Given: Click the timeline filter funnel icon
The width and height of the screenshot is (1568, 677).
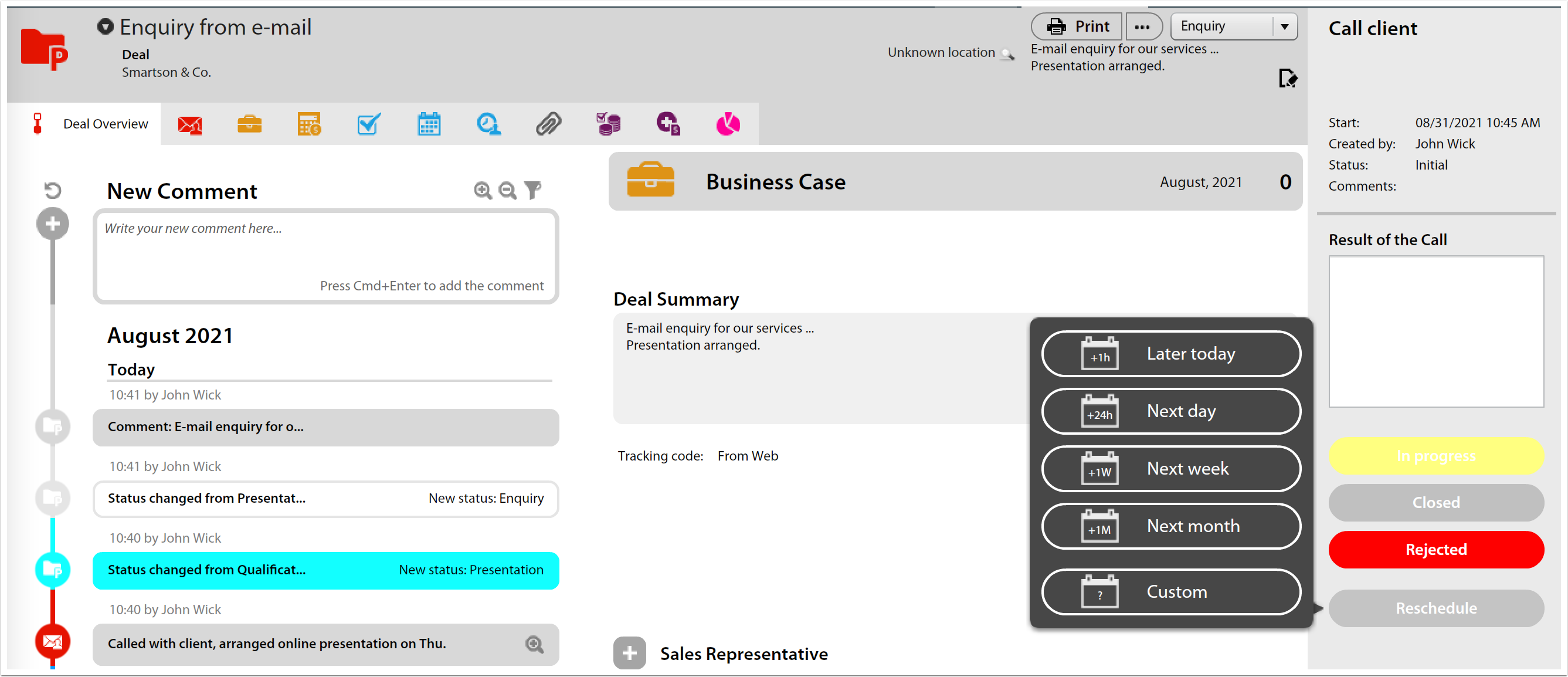Looking at the screenshot, I should click(x=532, y=191).
